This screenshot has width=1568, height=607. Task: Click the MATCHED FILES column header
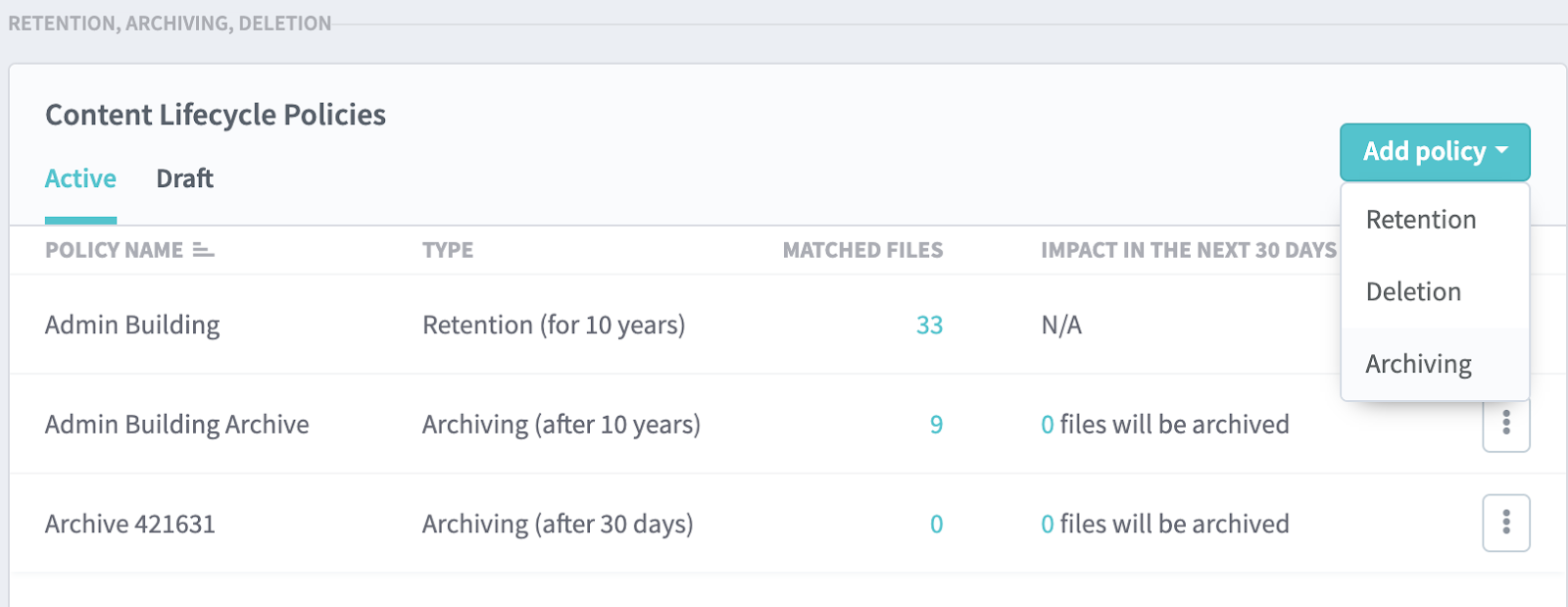tap(862, 250)
